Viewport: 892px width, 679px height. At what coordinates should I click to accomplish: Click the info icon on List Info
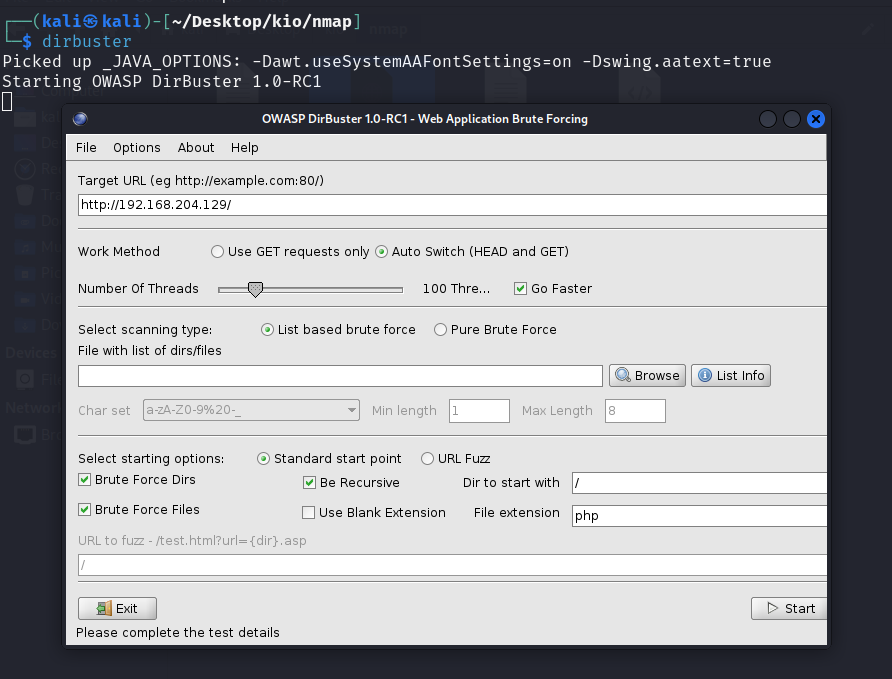pos(705,375)
